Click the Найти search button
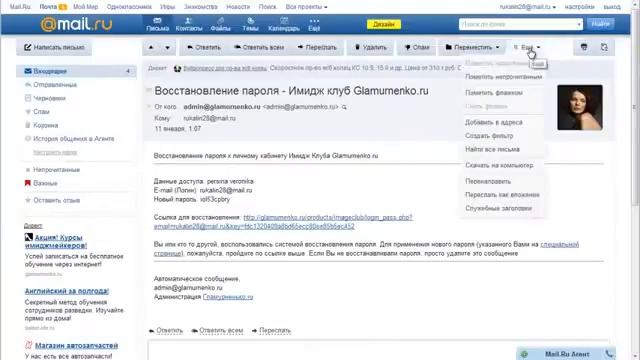The height and width of the screenshot is (360, 640). point(600,24)
